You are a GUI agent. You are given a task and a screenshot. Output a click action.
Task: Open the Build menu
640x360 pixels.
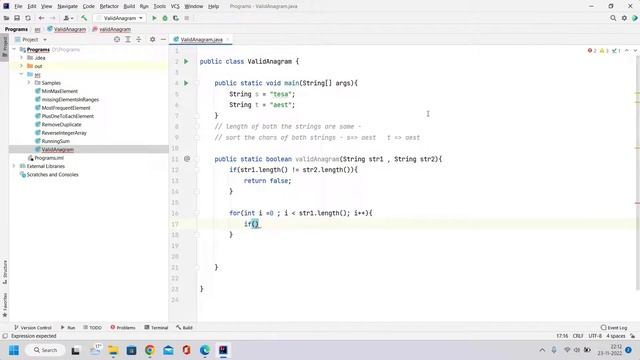(x=129, y=6)
